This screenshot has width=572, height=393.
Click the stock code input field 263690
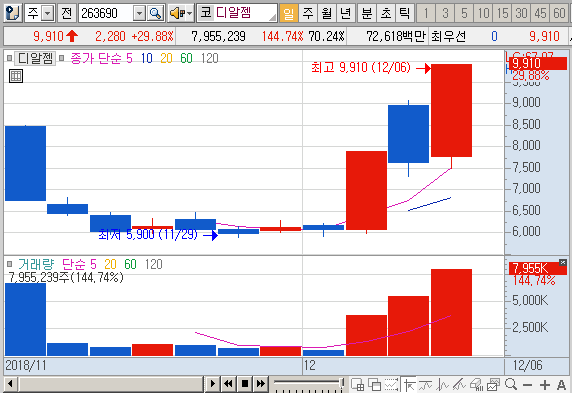pos(106,14)
